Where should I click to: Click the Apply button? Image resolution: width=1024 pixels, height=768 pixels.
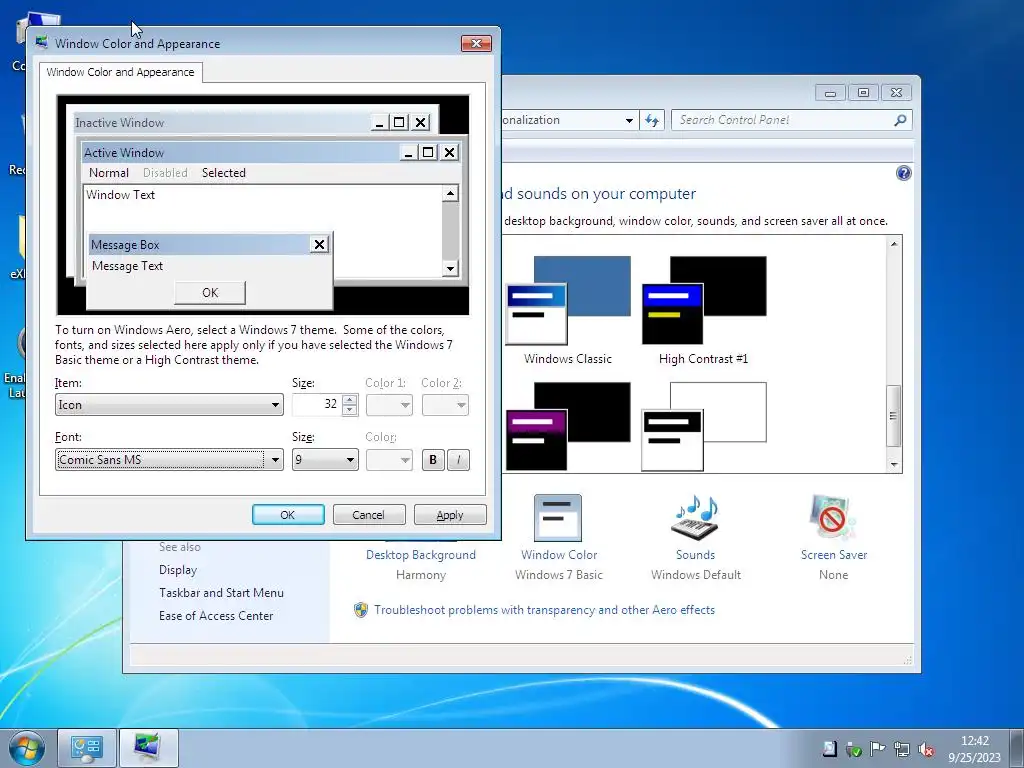(x=450, y=515)
